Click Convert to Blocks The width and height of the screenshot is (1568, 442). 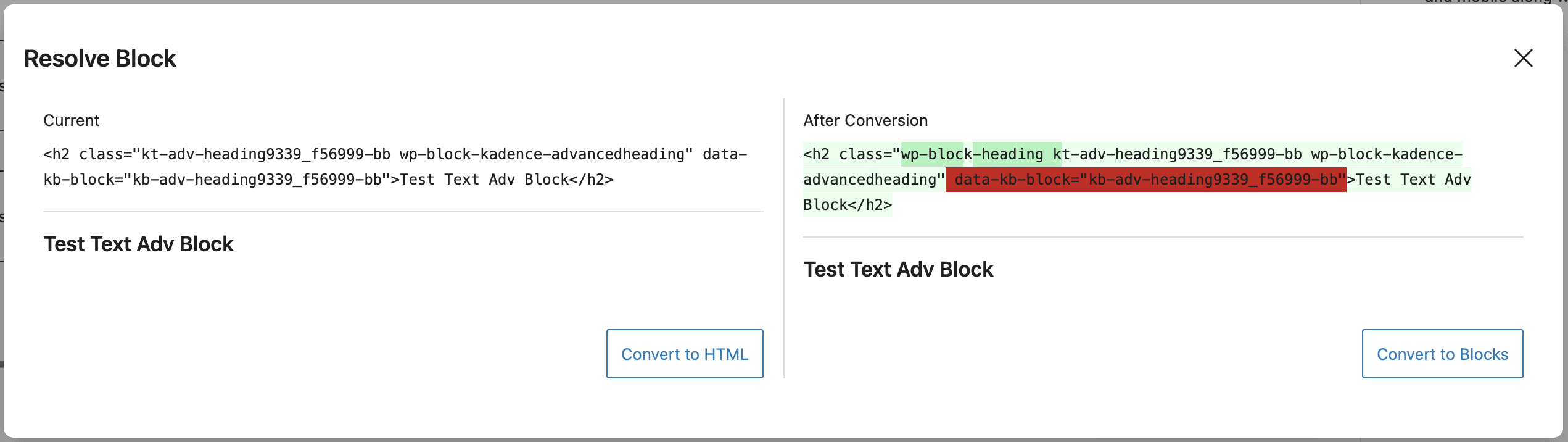[x=1442, y=354]
